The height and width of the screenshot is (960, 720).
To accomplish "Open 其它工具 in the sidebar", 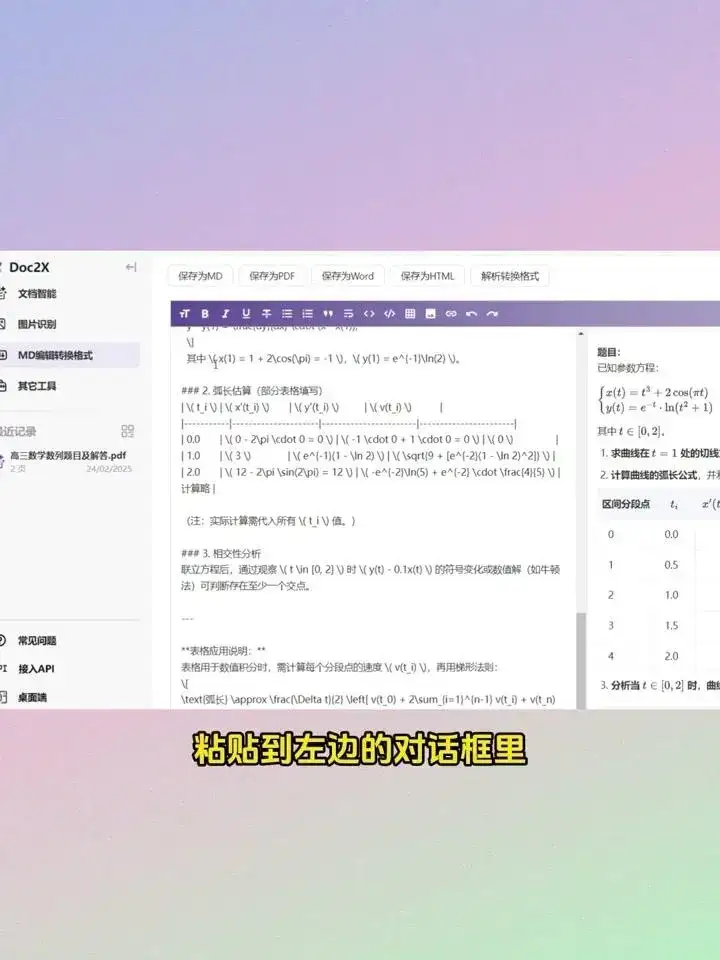I will (37, 386).
